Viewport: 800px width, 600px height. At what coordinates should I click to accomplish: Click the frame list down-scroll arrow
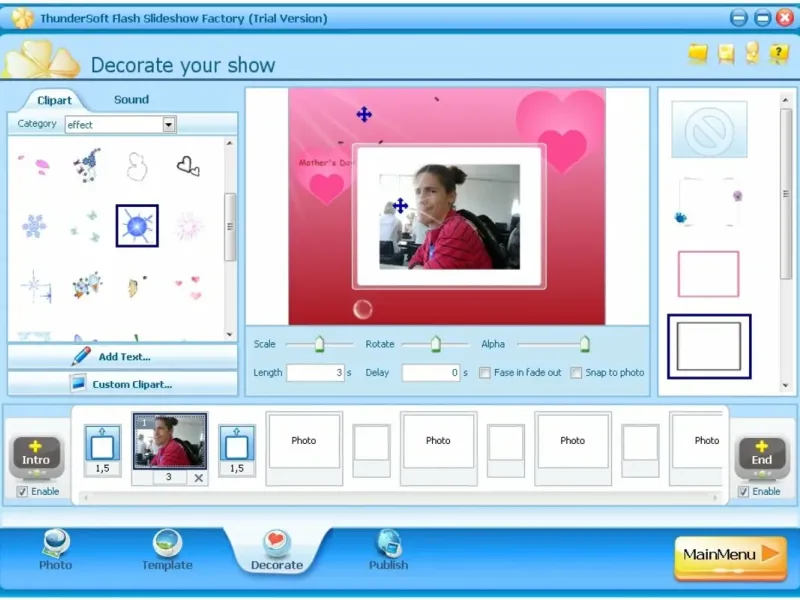(786, 386)
